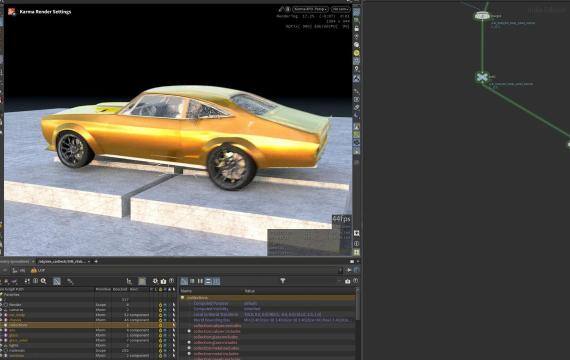The height and width of the screenshot is (360, 570).
Task: Select the Render row in scene graph tree
Action: pyautogui.click(x=87, y=305)
